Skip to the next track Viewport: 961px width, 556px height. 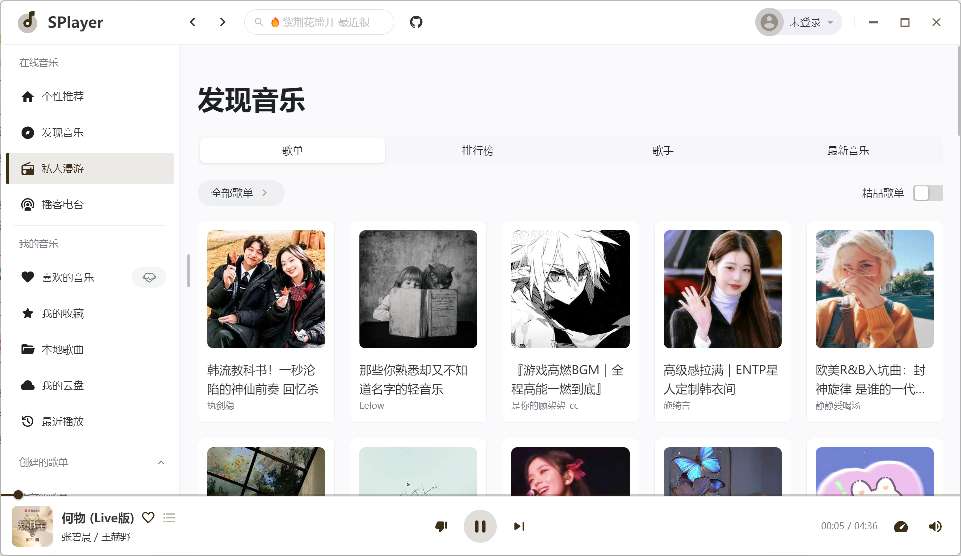coord(518,526)
